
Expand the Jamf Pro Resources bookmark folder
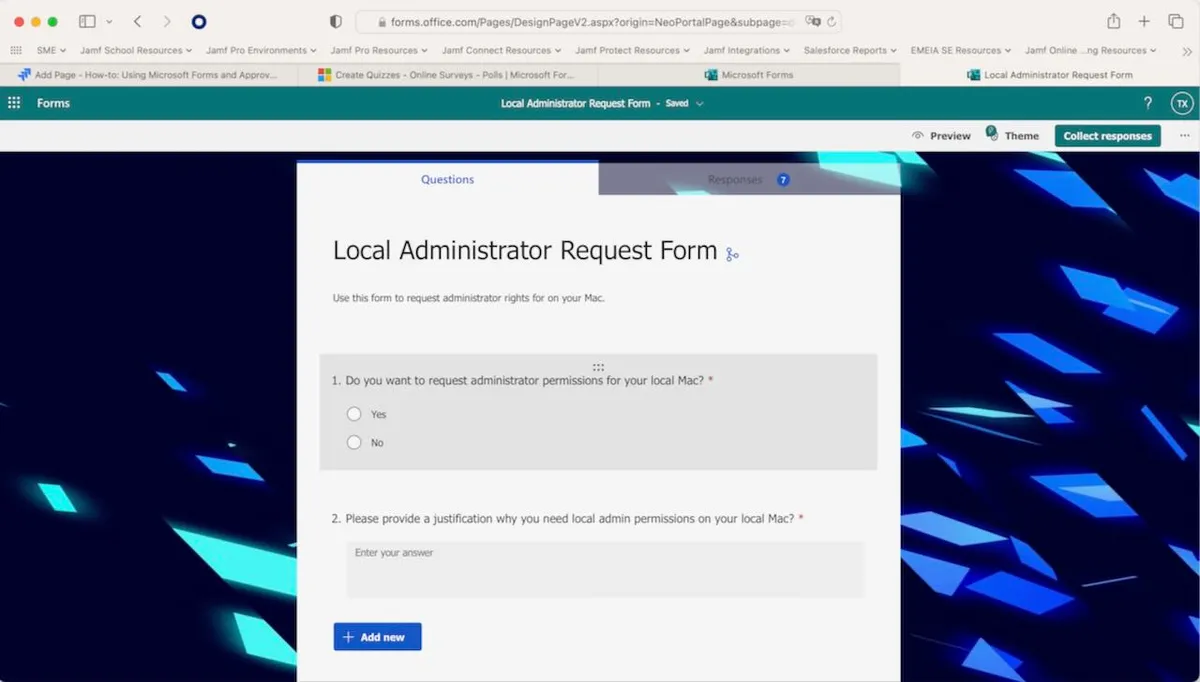tap(377, 49)
